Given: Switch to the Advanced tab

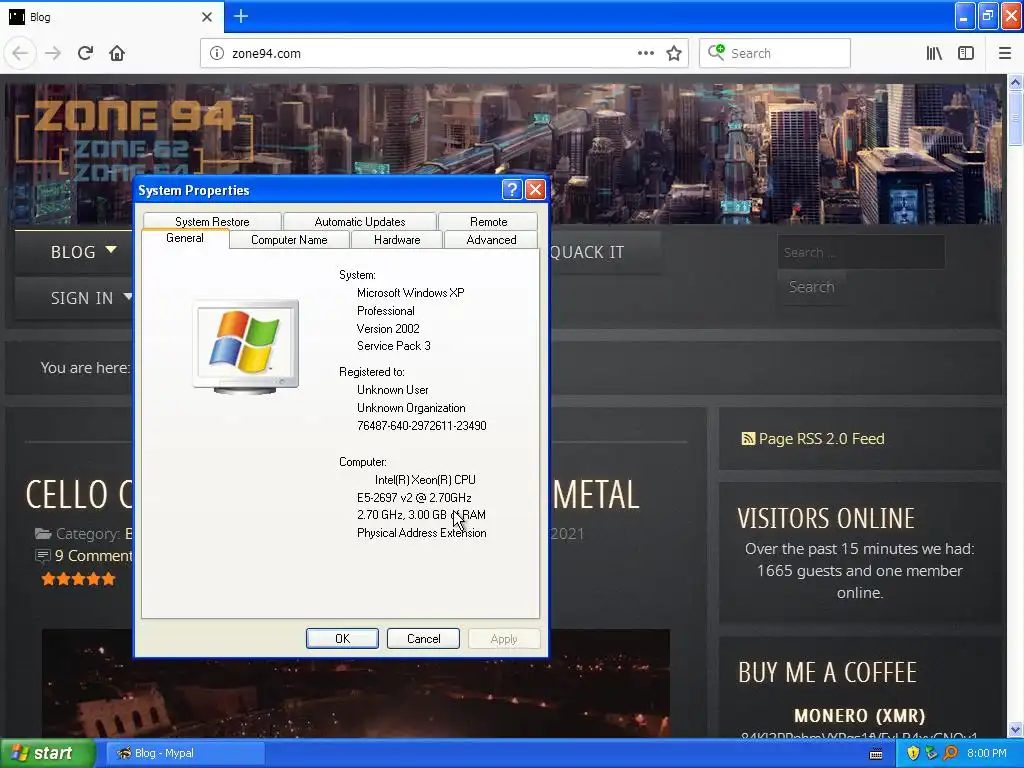Looking at the screenshot, I should pyautogui.click(x=491, y=240).
